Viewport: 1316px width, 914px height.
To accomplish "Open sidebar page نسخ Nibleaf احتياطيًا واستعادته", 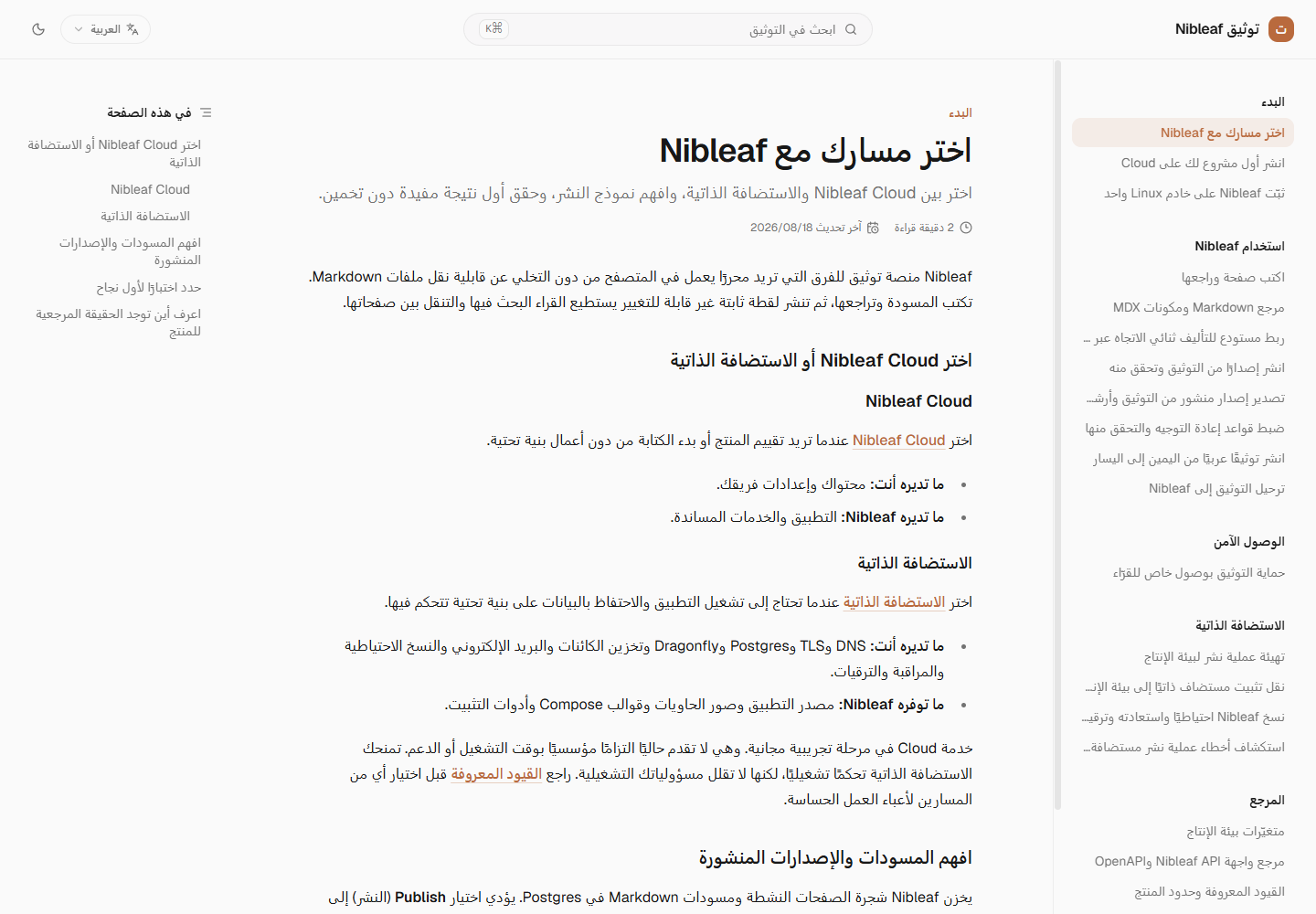I will (x=1183, y=717).
